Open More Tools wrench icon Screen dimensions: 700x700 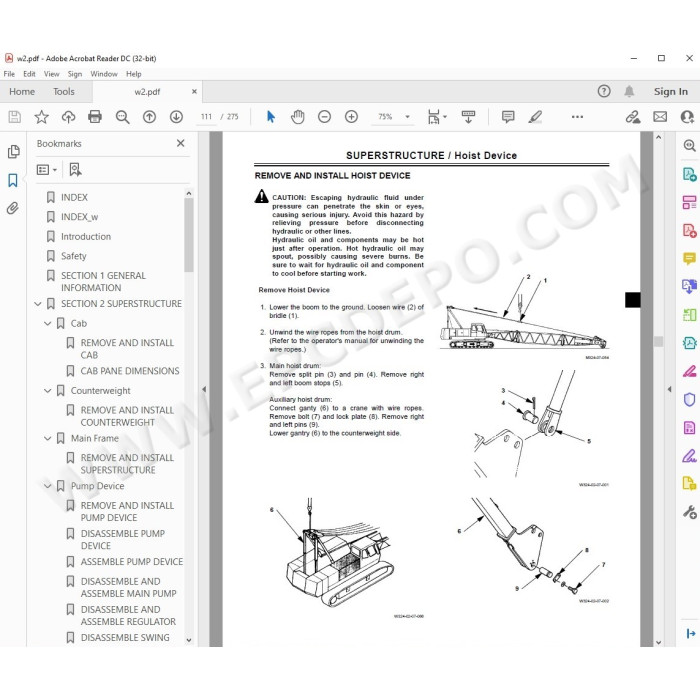[689, 512]
